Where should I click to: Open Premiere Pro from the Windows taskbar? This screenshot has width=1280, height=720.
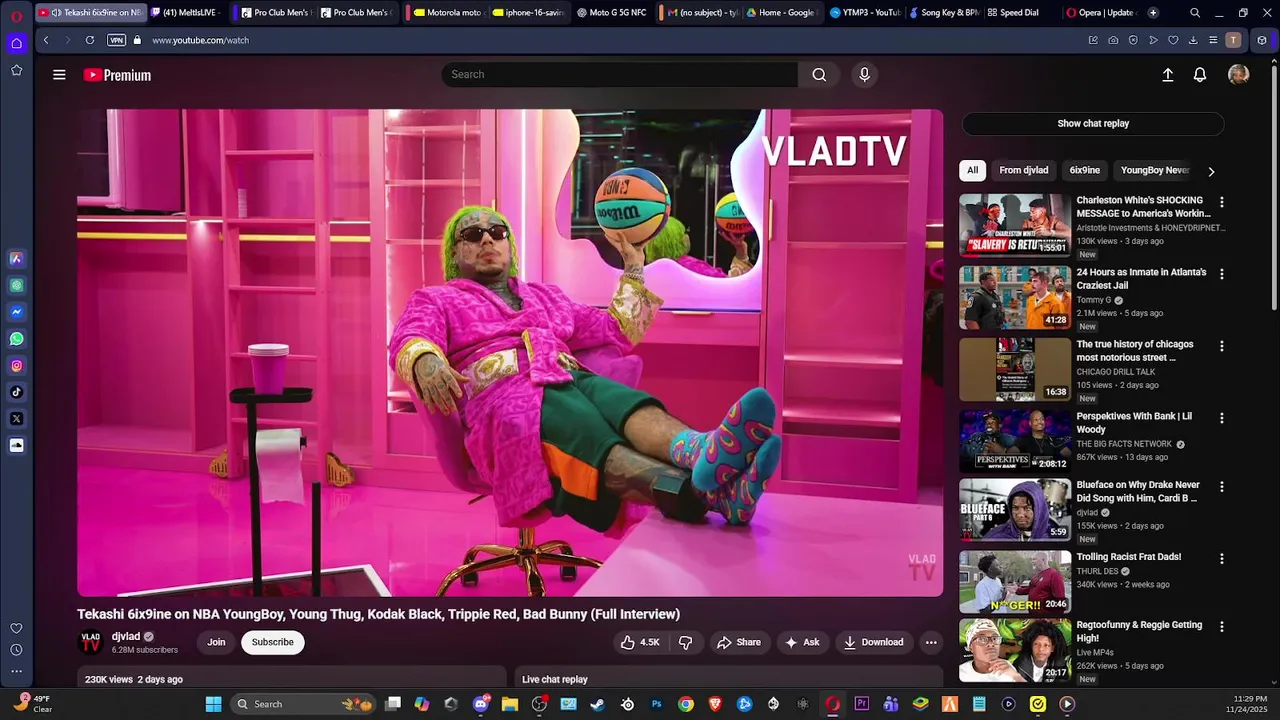(861, 704)
